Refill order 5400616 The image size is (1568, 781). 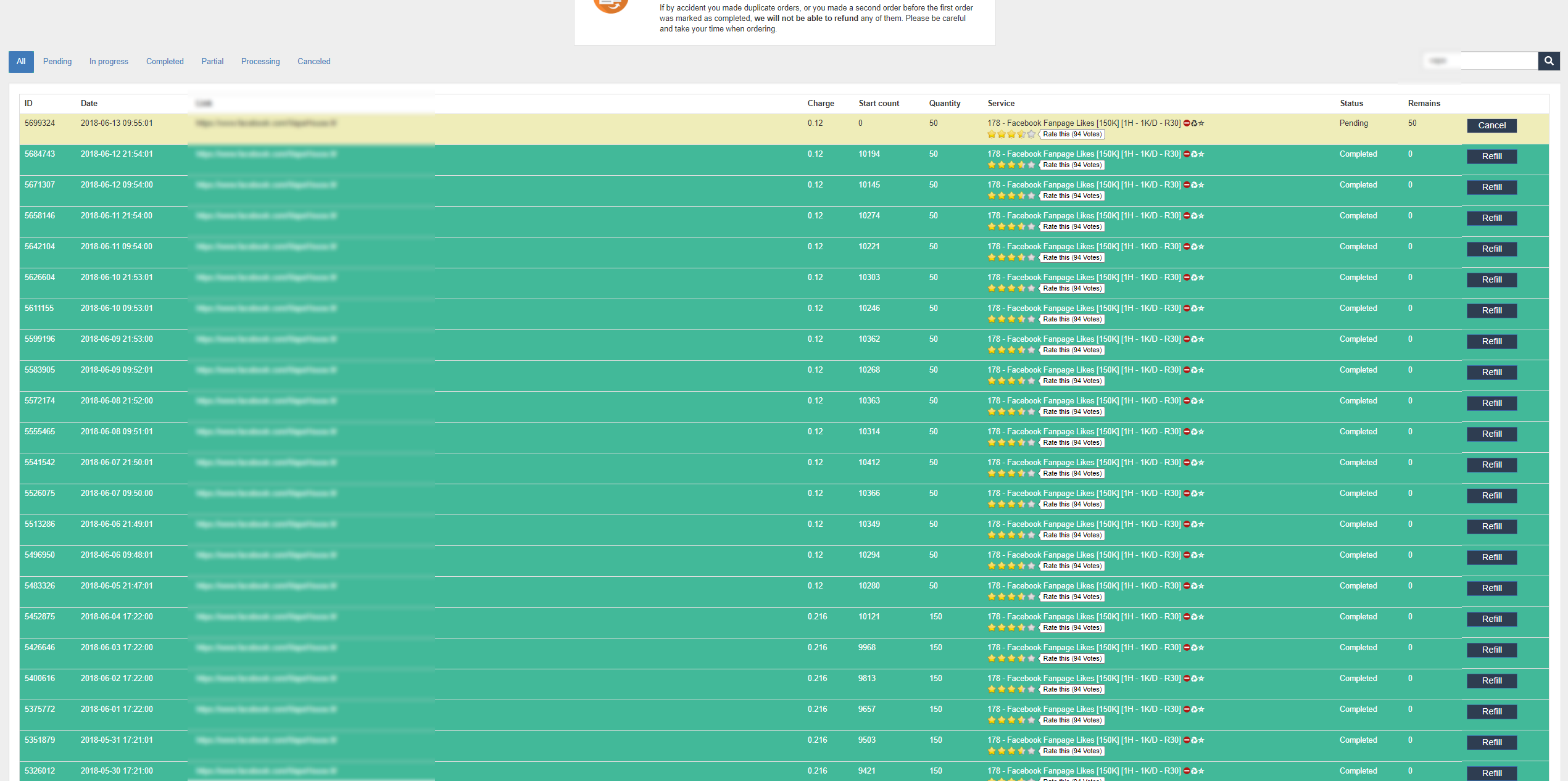[1492, 680]
